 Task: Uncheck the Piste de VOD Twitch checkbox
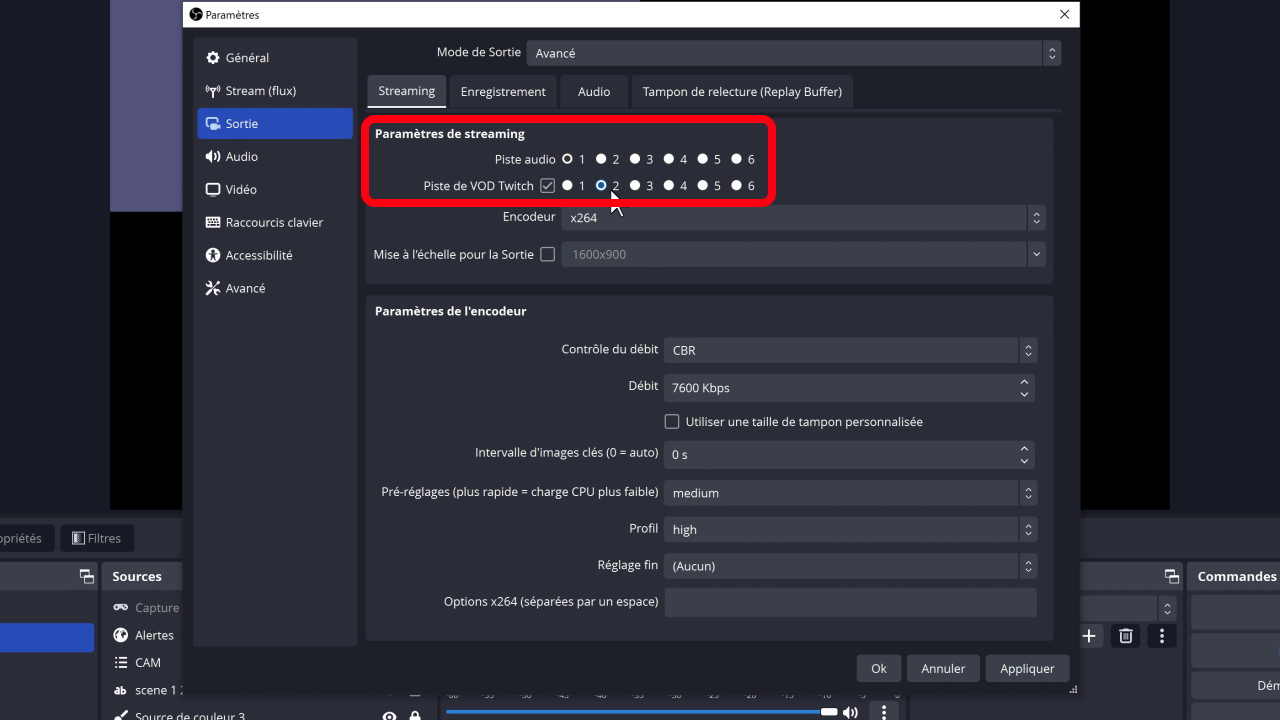[547, 186]
